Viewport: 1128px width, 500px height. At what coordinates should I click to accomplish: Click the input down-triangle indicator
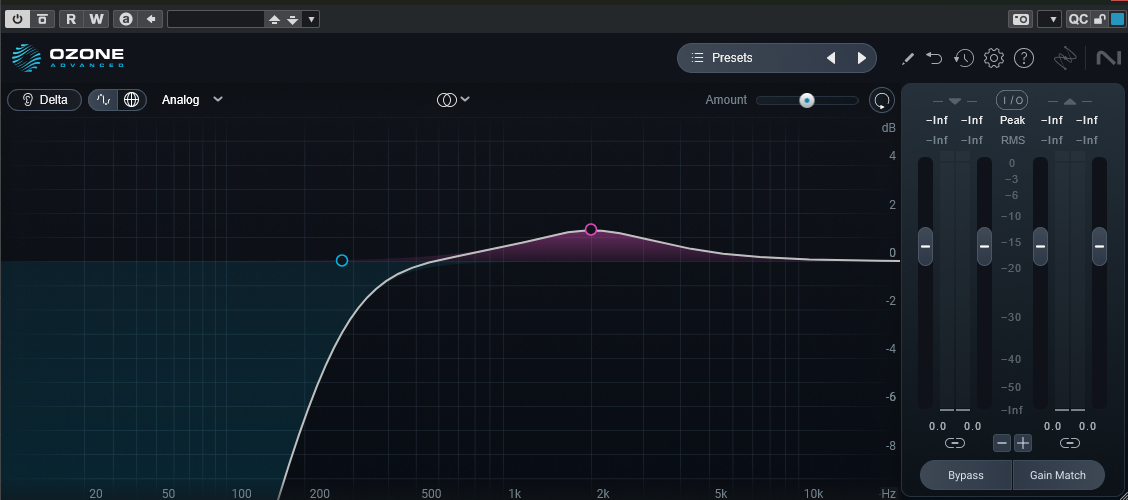955,101
